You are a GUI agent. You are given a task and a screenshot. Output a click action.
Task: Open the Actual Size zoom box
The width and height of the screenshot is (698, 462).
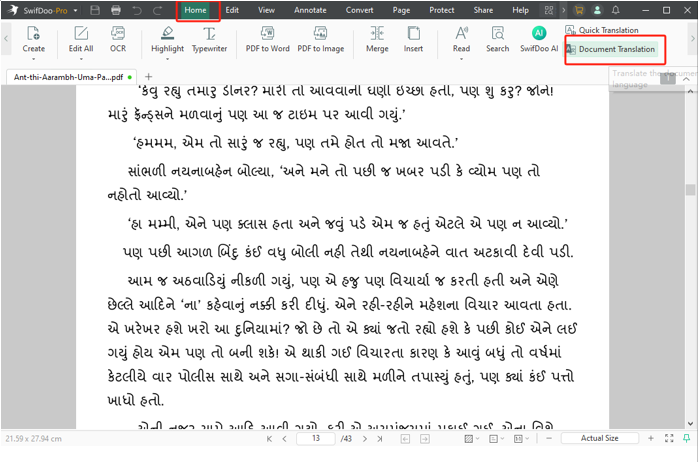[x=600, y=438]
